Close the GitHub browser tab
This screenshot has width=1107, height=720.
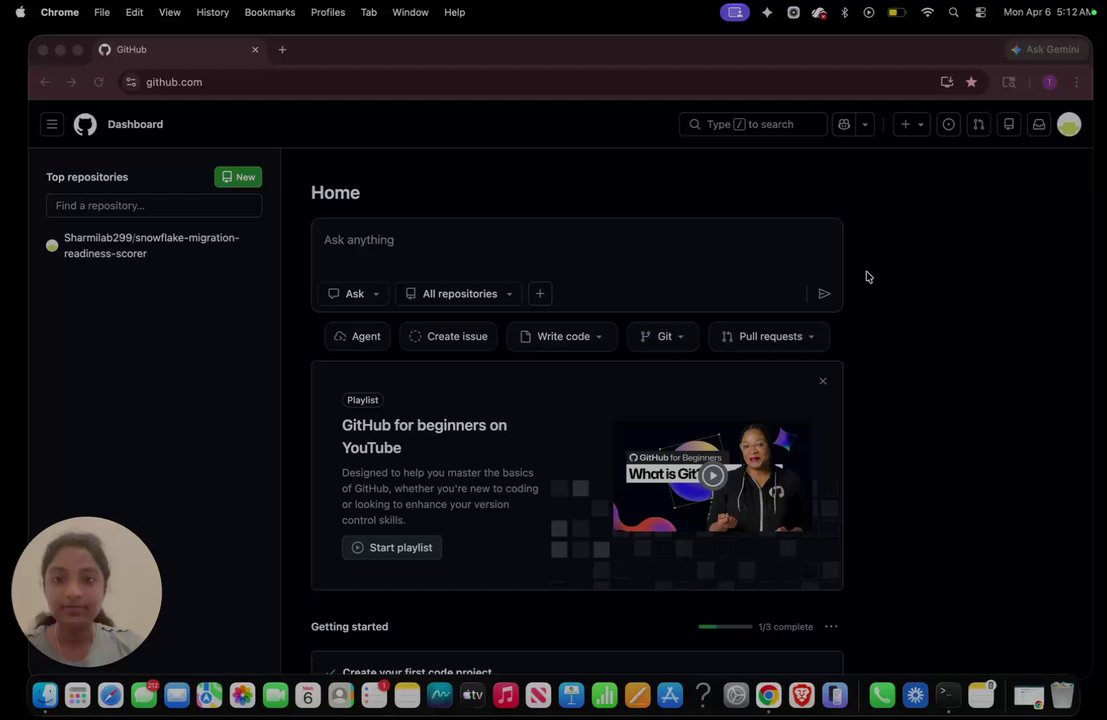tap(255, 49)
